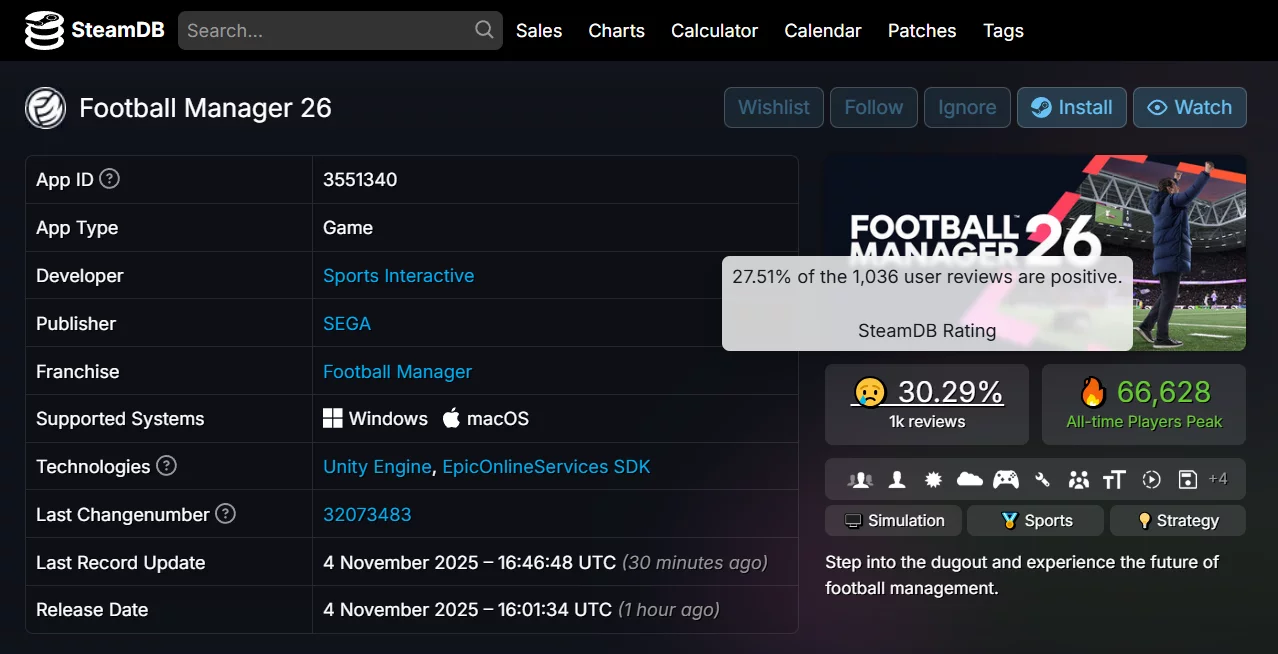Viewport: 1278px width, 654px height.
Task: Open the Sales page in navigation
Action: click(539, 31)
